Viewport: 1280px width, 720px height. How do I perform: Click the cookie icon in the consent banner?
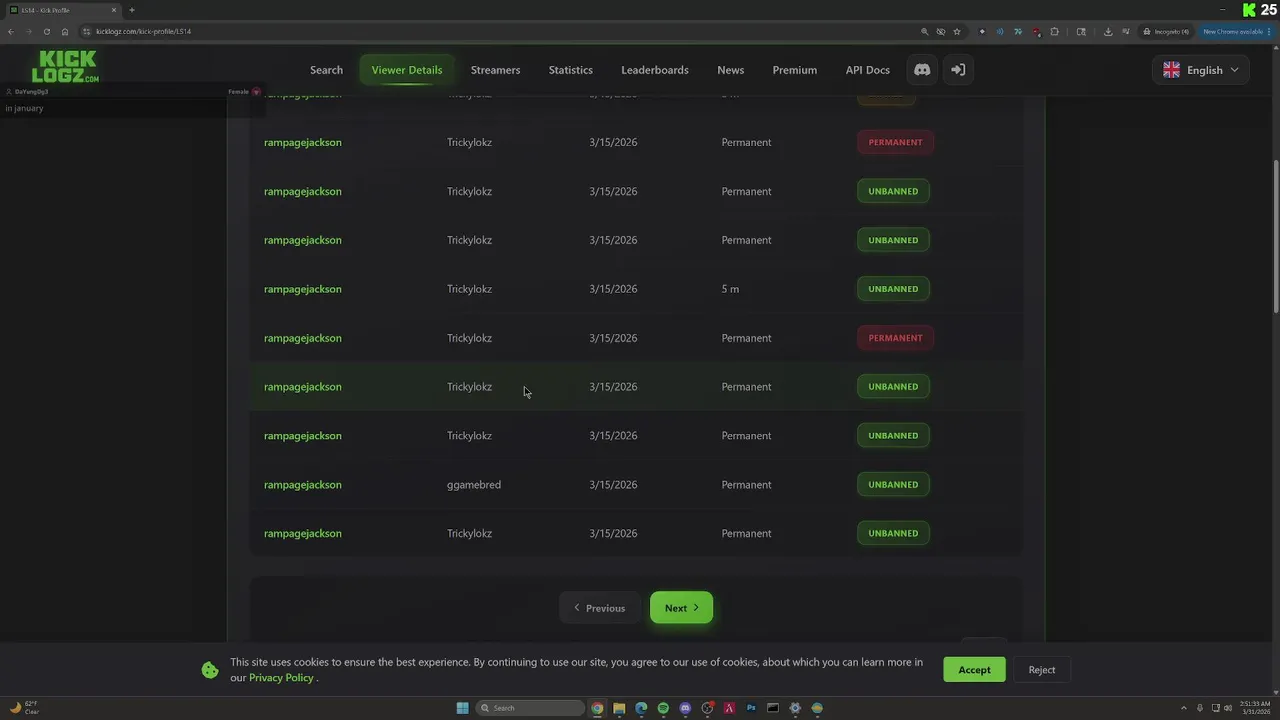pyautogui.click(x=210, y=670)
